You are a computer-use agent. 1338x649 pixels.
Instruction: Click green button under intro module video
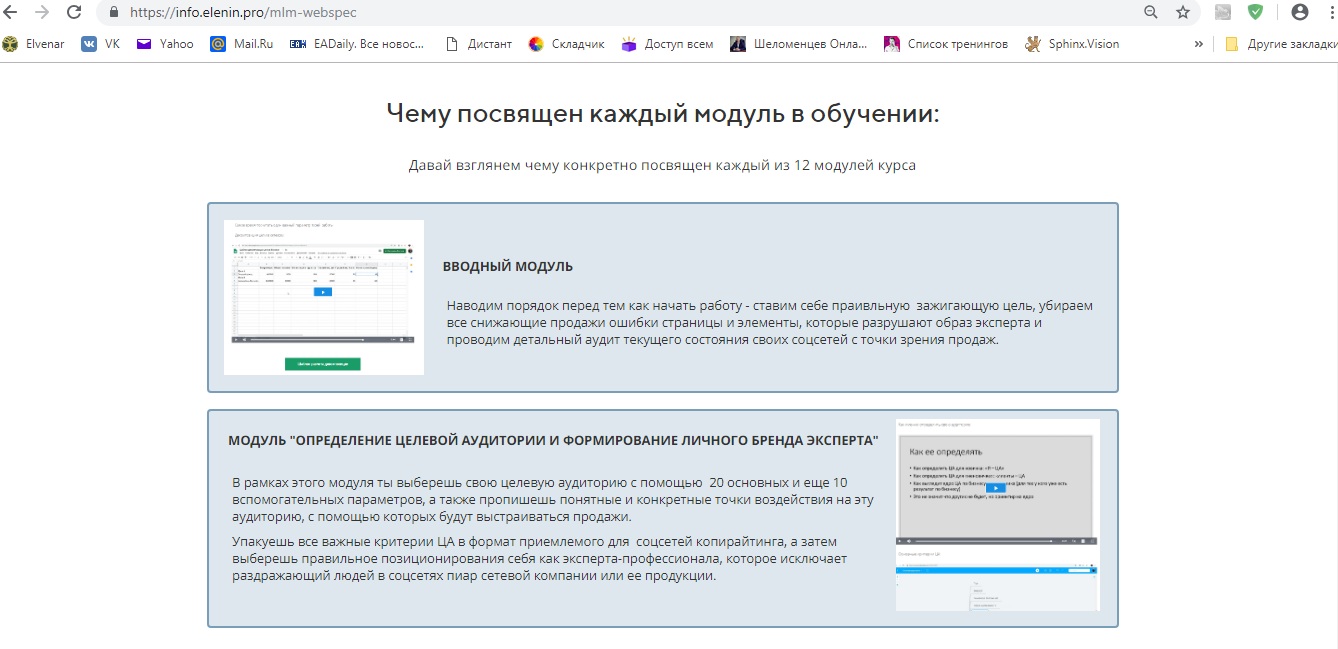tap(322, 364)
